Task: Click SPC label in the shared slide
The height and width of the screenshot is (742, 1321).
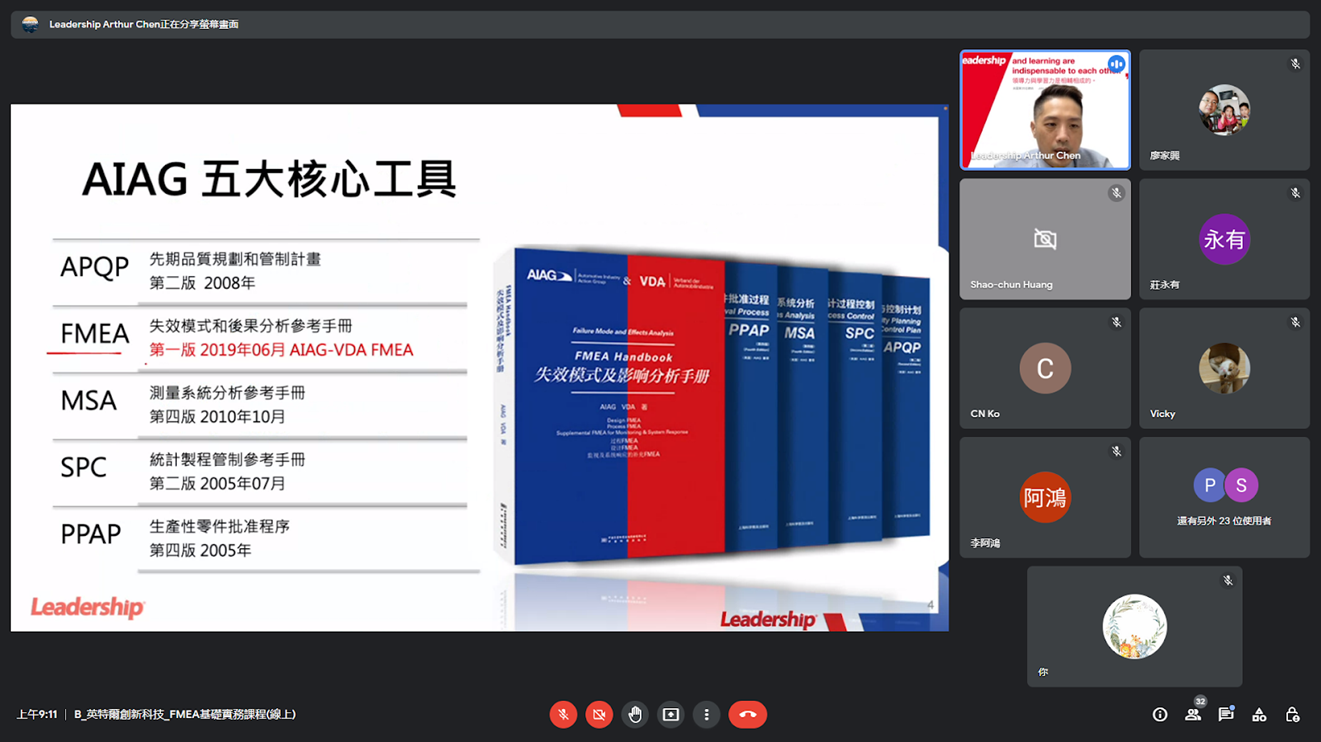Action: pyautogui.click(x=84, y=467)
